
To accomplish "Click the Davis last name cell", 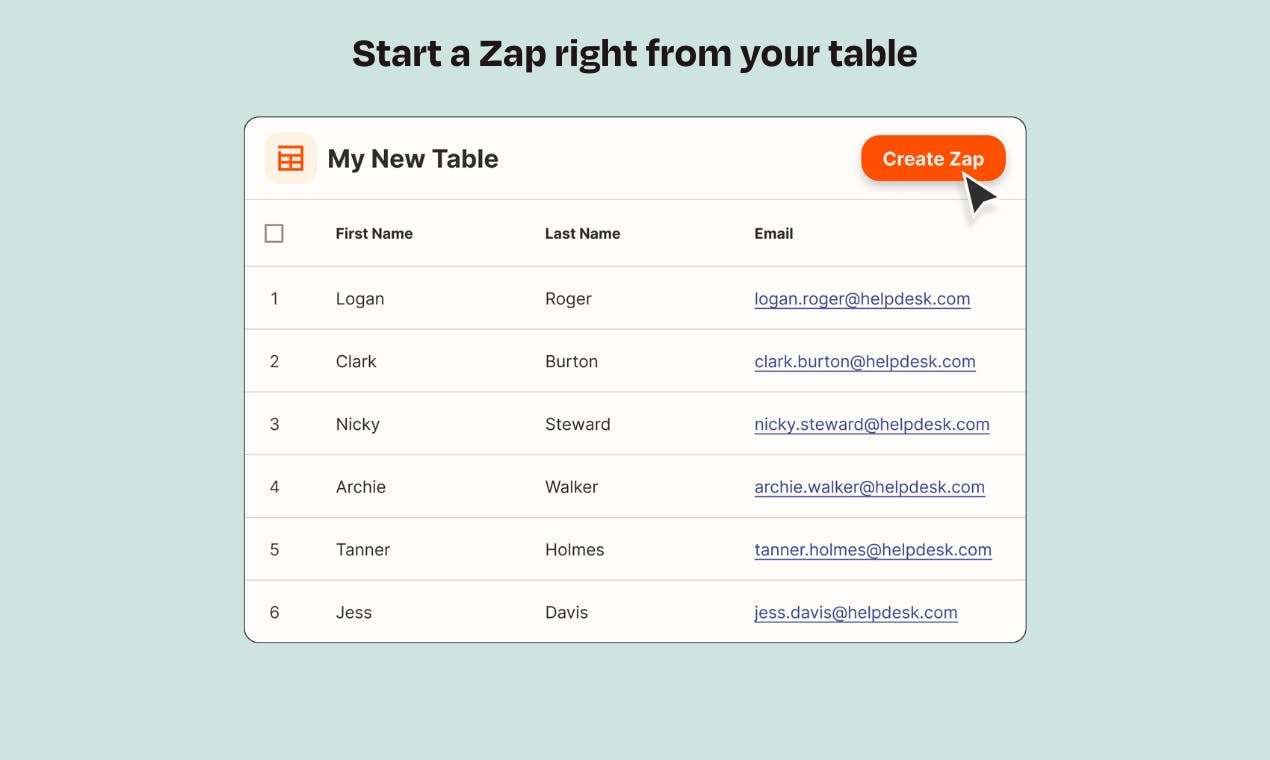I will [x=566, y=612].
